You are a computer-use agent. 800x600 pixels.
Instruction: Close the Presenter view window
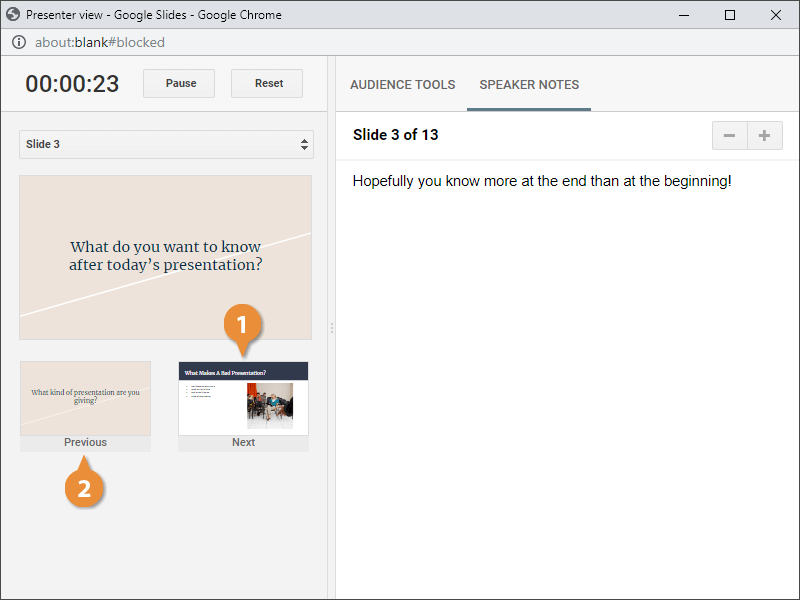(776, 15)
